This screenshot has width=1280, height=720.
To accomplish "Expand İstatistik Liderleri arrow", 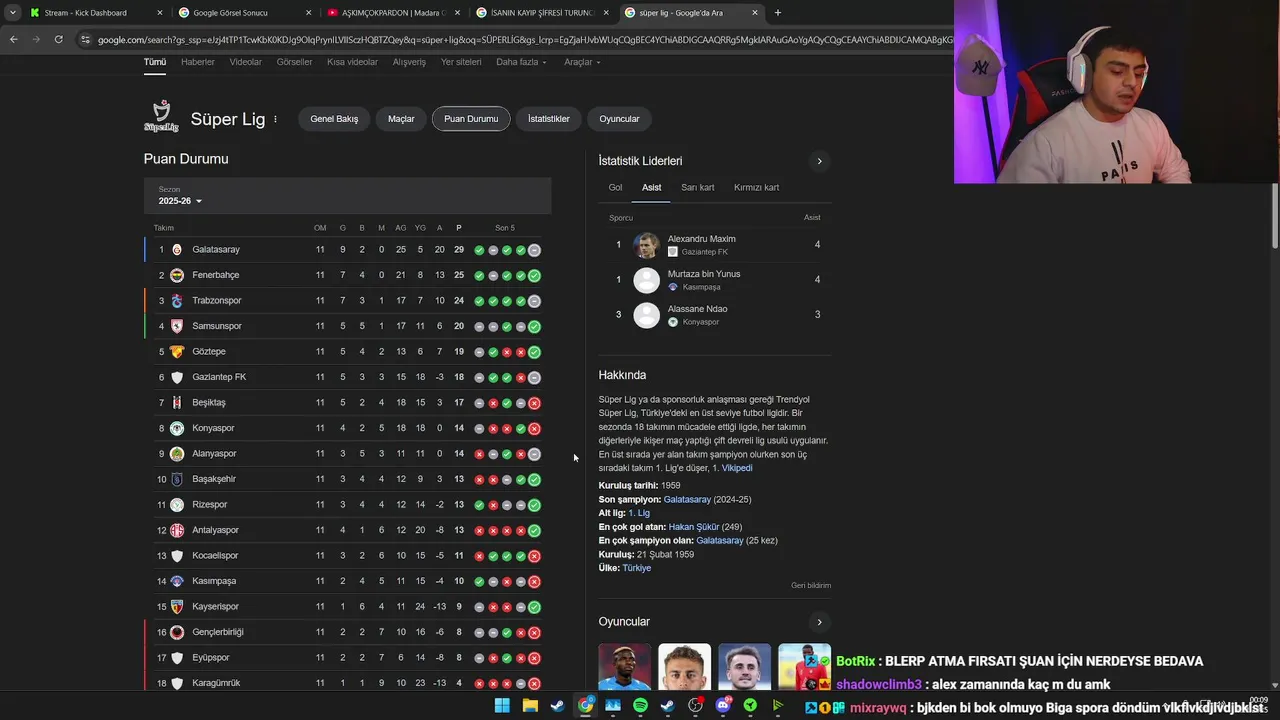I will [819, 161].
